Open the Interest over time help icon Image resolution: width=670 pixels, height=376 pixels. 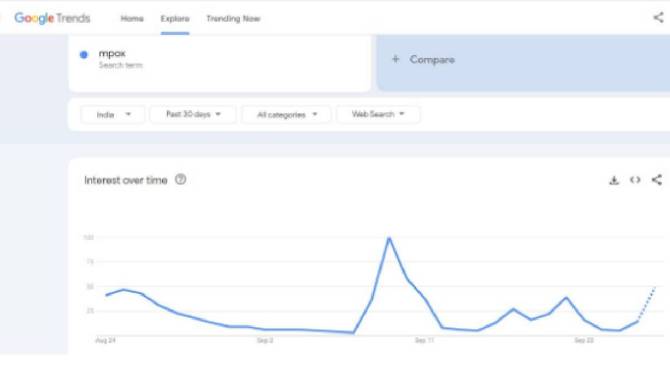[x=180, y=179]
